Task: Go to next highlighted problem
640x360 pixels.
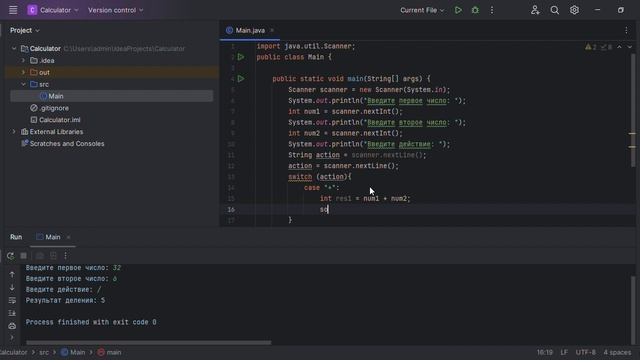Action: tap(629, 47)
